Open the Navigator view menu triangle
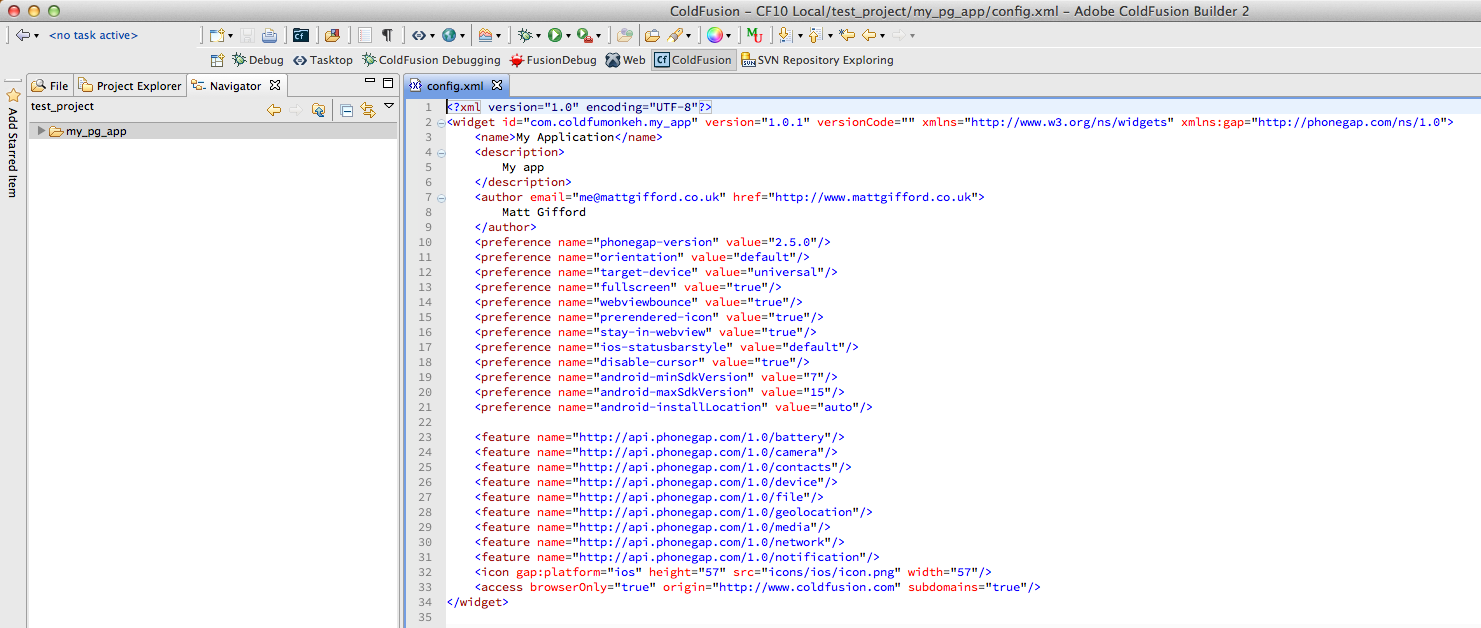 click(389, 106)
